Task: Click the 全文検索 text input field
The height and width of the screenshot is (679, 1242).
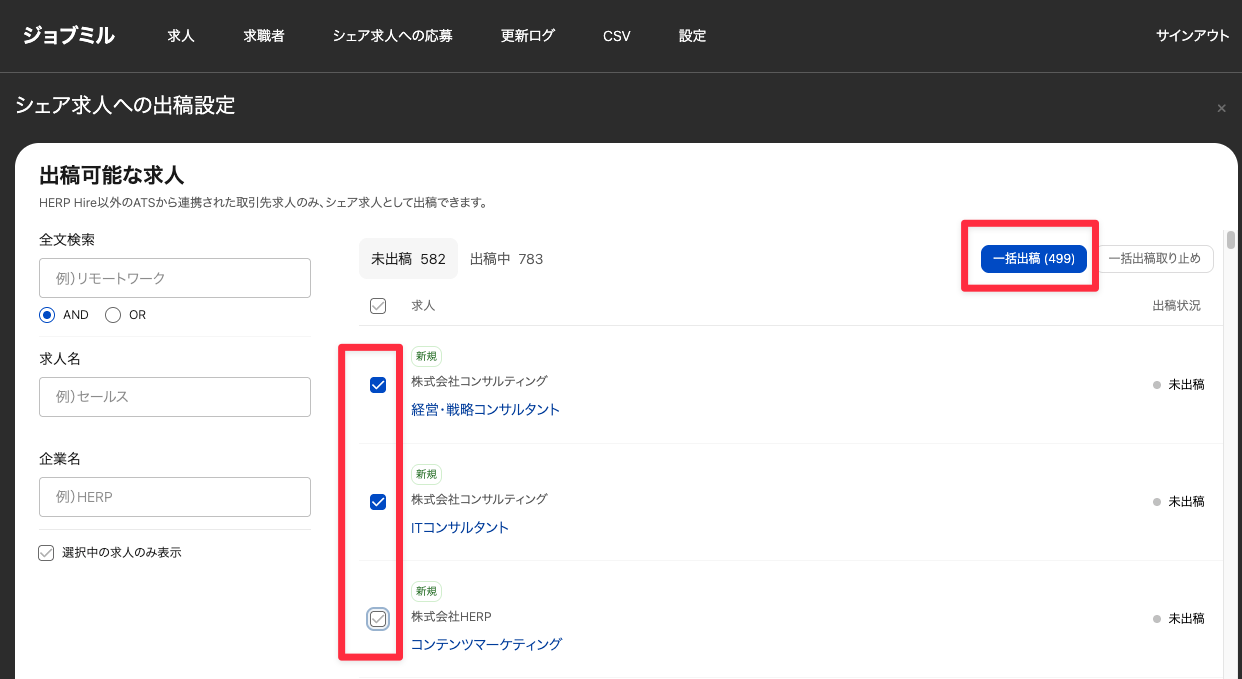Action: tap(175, 278)
